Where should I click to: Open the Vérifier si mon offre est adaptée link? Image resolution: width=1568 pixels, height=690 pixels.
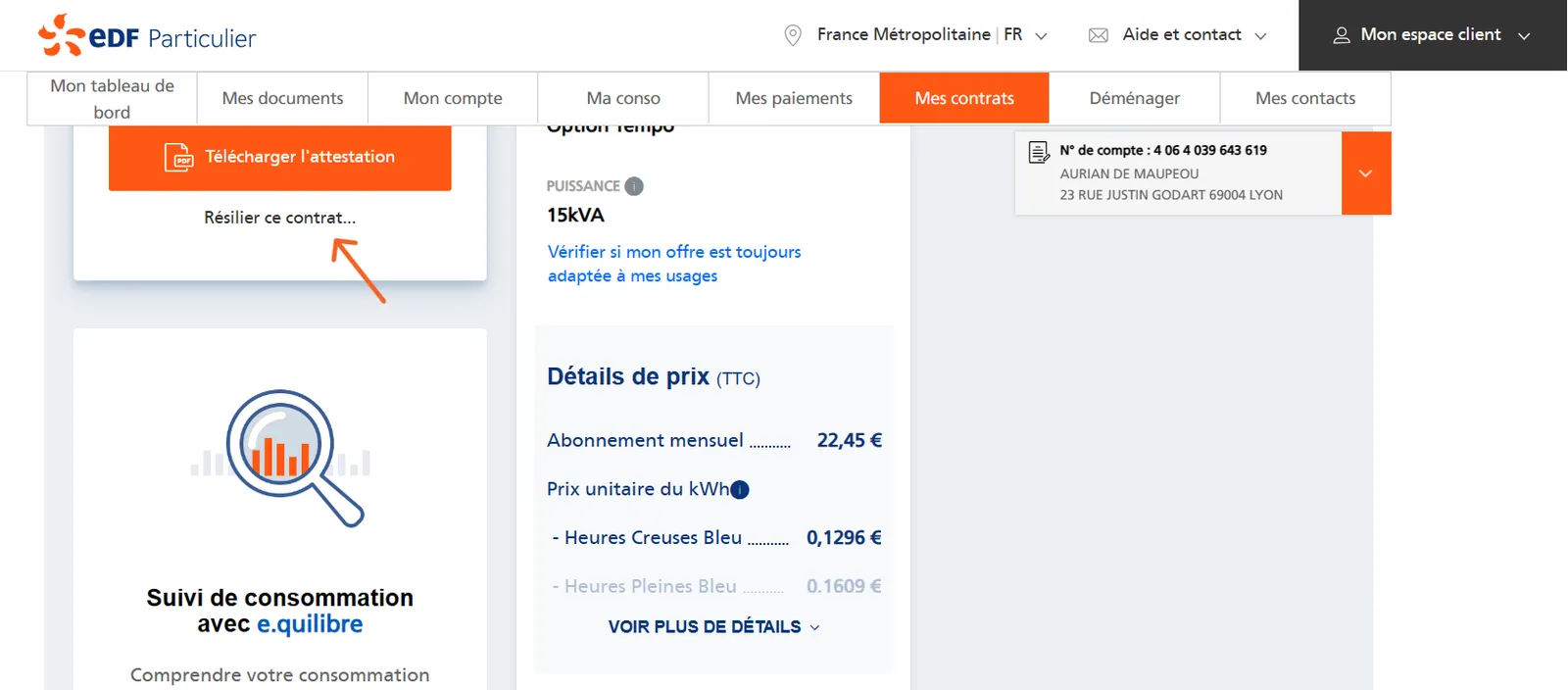(x=674, y=264)
